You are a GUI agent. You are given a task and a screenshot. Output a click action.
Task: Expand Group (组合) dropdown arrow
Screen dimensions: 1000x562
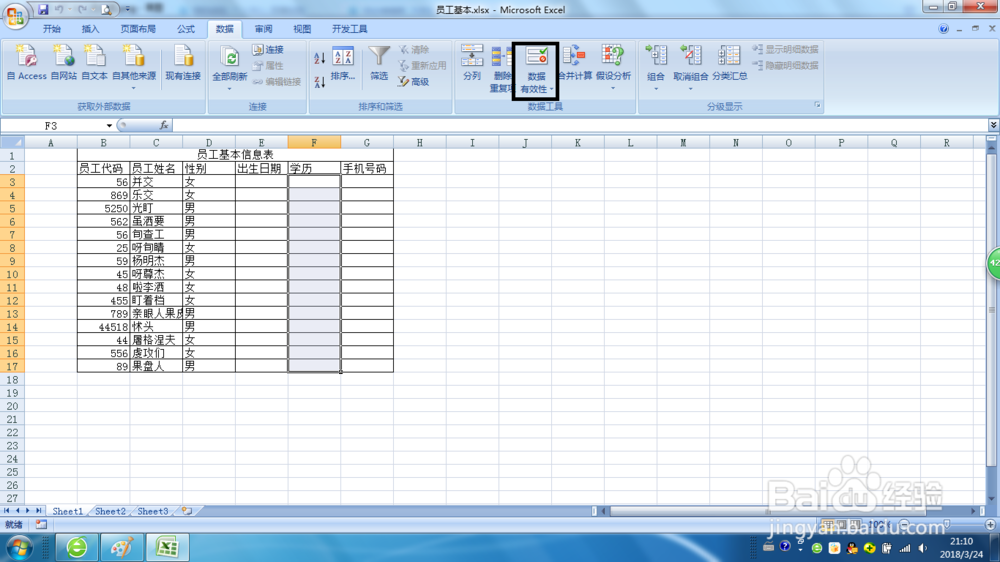coord(656,88)
